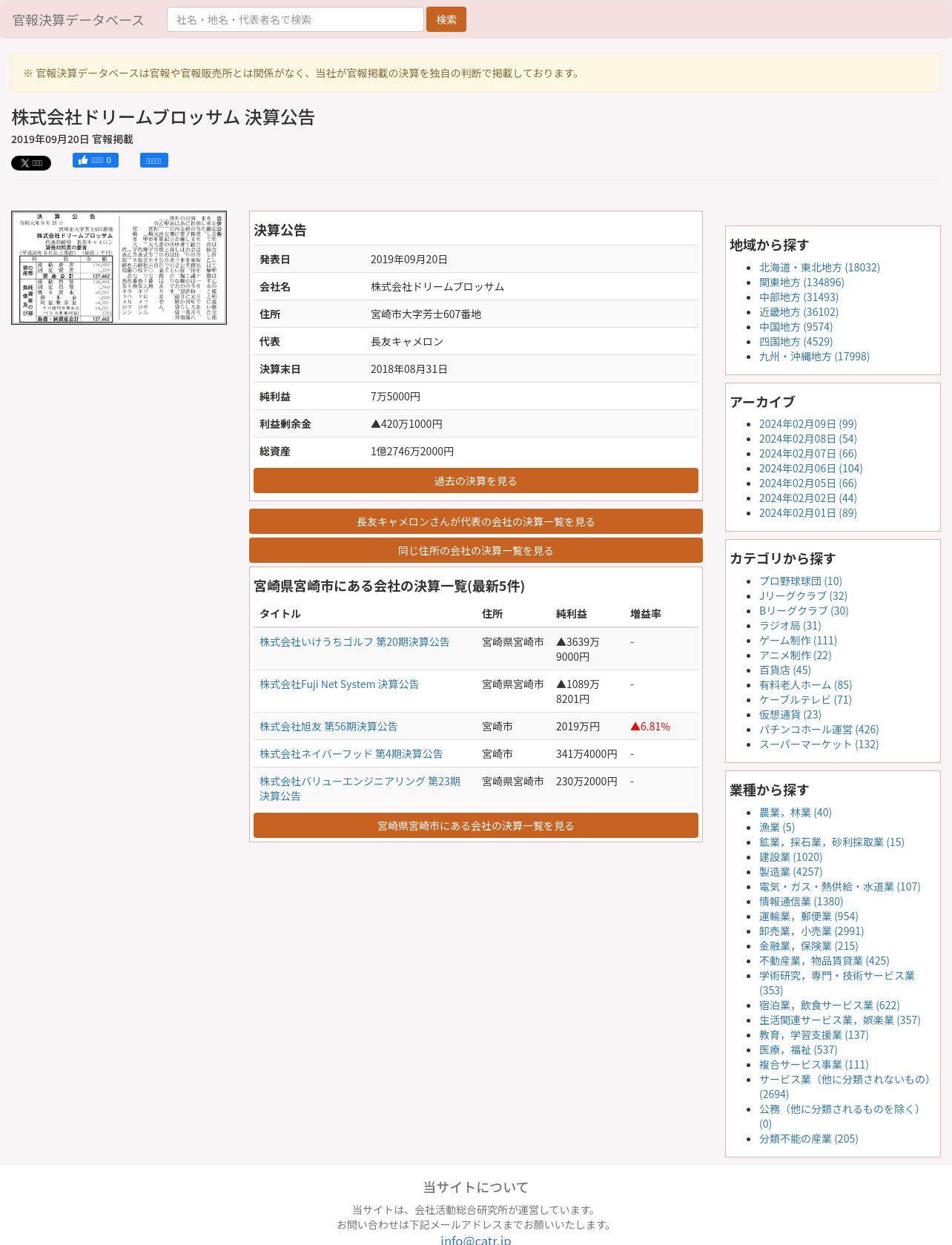952x1245 pixels.
Task: Browse 電気・ガス・熱供給・水道業 (107) industry
Action: [x=840, y=887]
